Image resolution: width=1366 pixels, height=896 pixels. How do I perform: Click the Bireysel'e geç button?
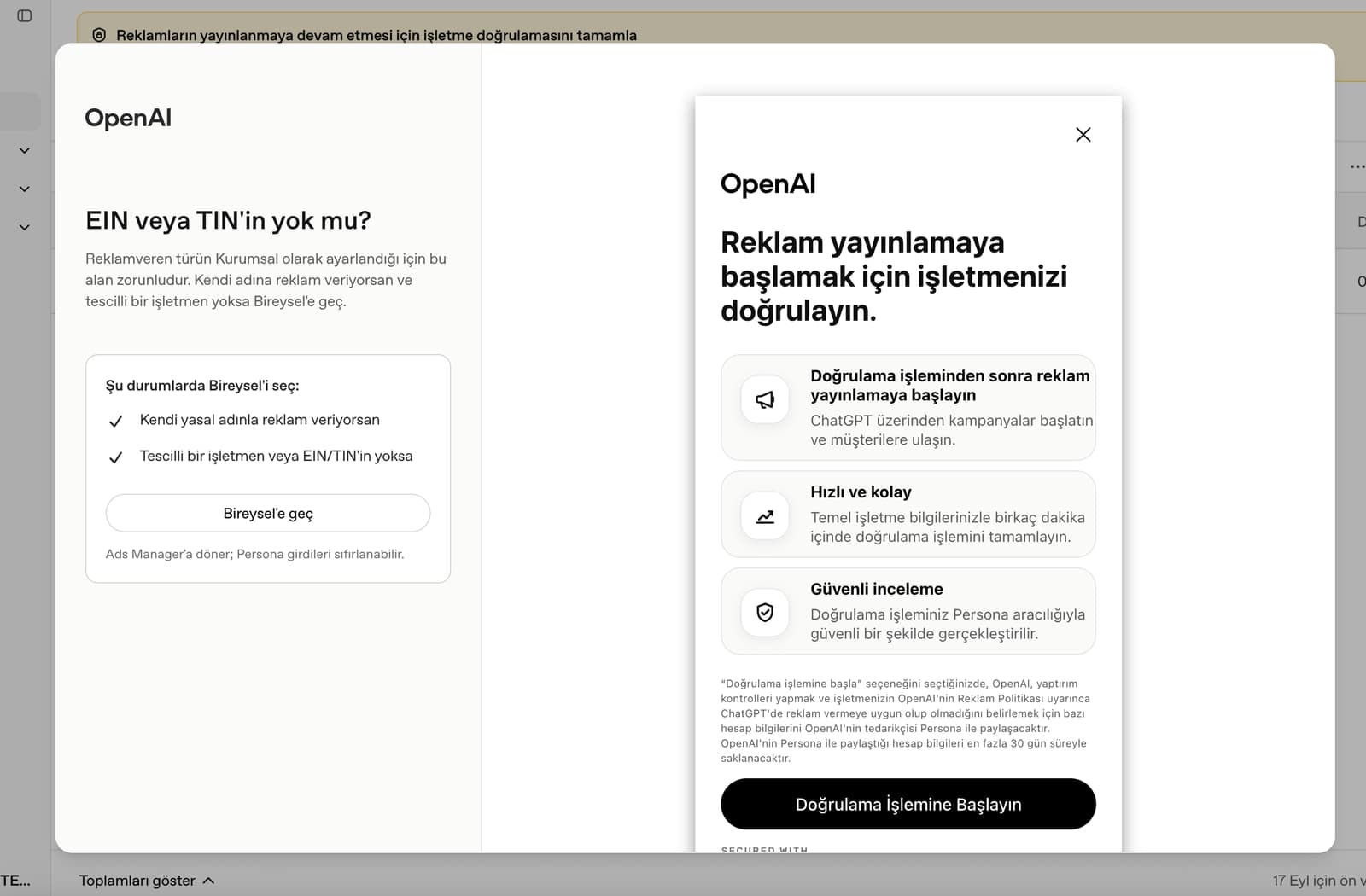(268, 514)
